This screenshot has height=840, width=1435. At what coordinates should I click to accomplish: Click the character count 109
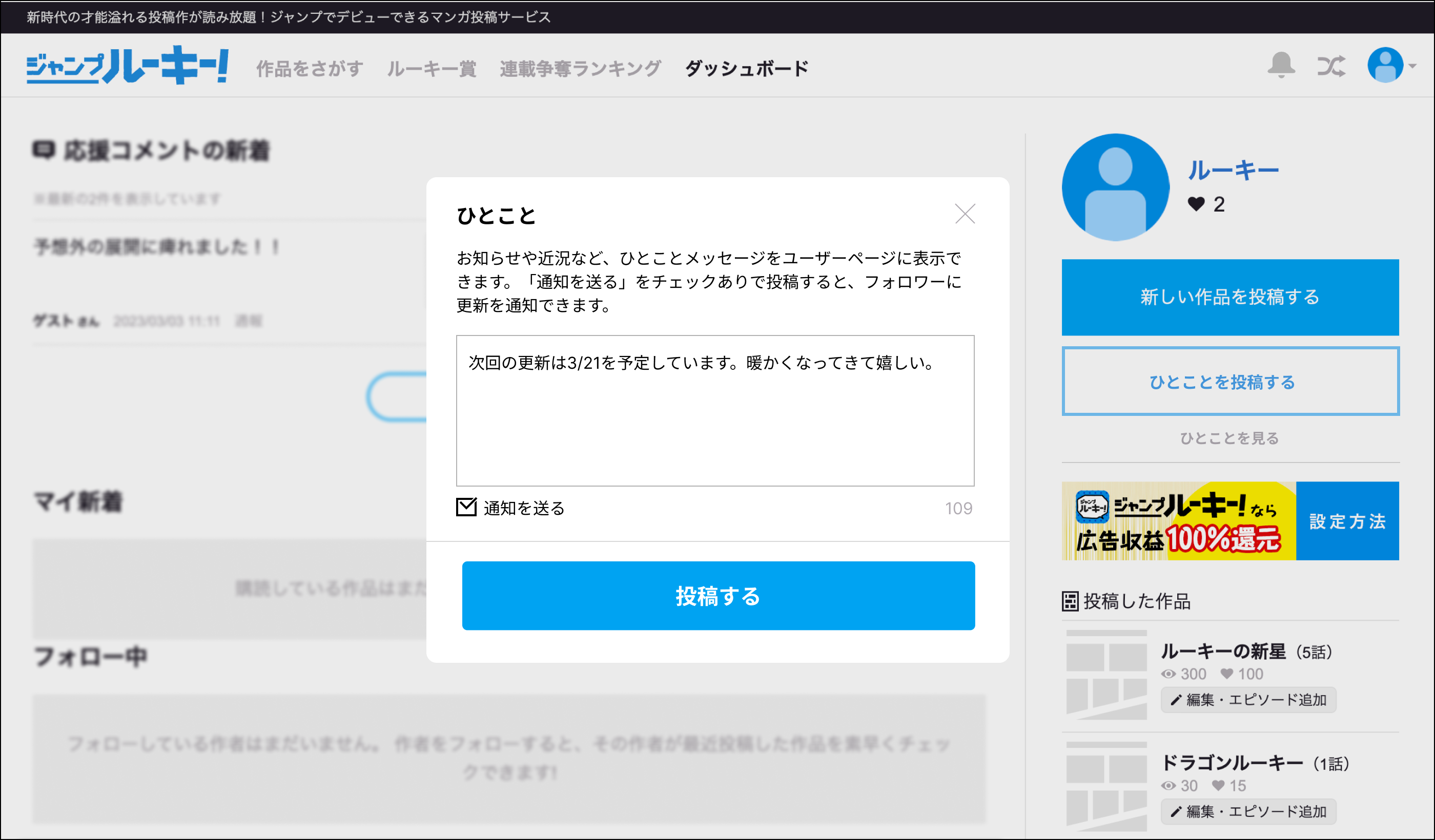[958, 508]
